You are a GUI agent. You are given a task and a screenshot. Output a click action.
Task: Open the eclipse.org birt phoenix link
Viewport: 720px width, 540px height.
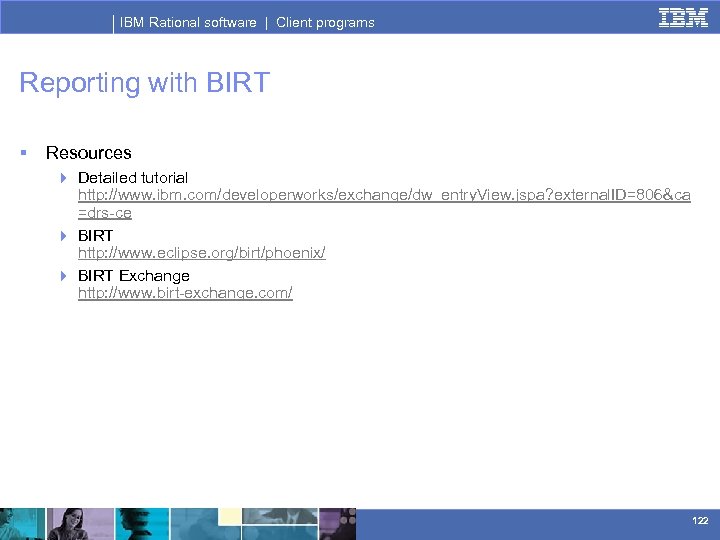(x=202, y=253)
